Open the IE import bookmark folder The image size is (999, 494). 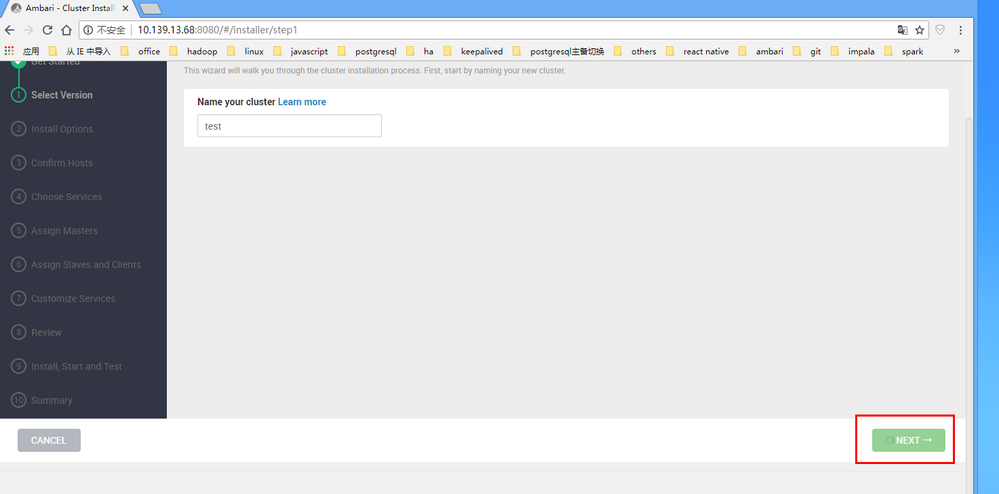(80, 52)
